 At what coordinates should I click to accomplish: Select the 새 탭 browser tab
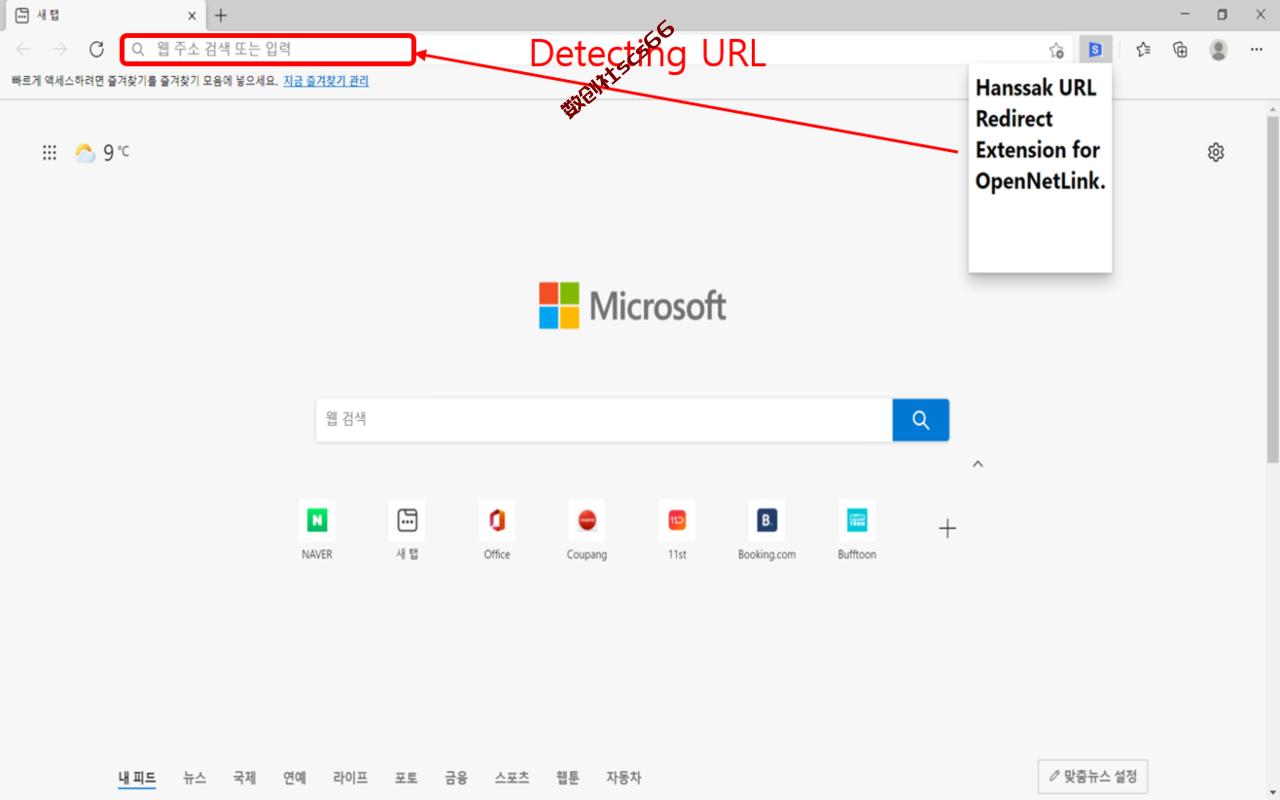click(105, 15)
